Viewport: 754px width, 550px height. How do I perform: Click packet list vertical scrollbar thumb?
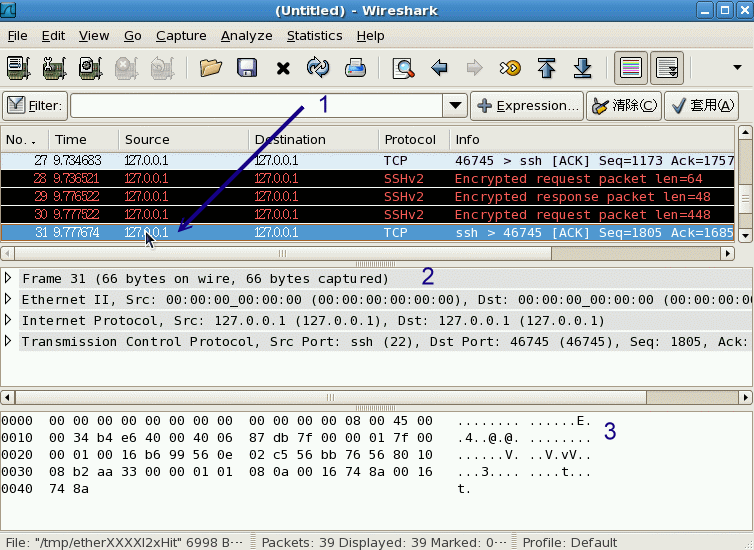pos(745,199)
